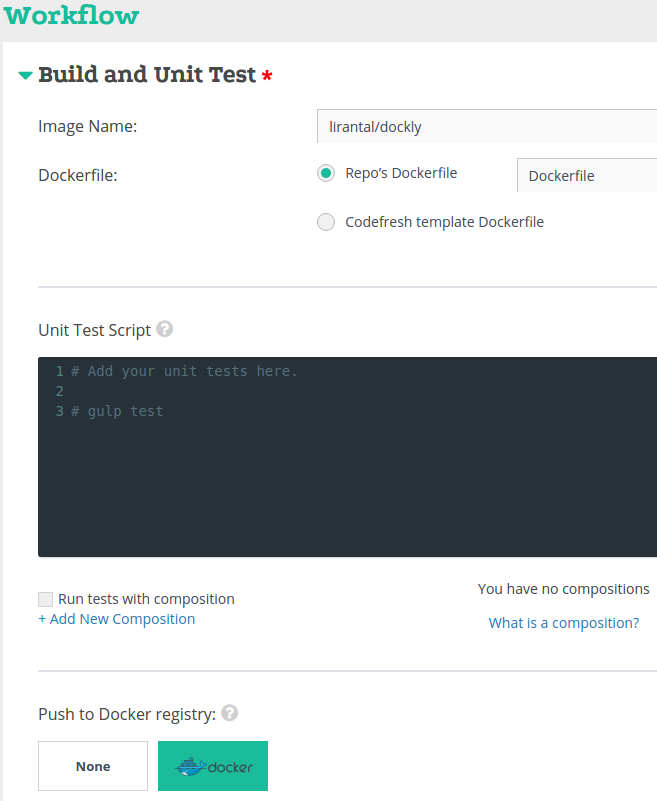Click the Run tests with composition label
The height and width of the screenshot is (801, 657).
point(146,599)
